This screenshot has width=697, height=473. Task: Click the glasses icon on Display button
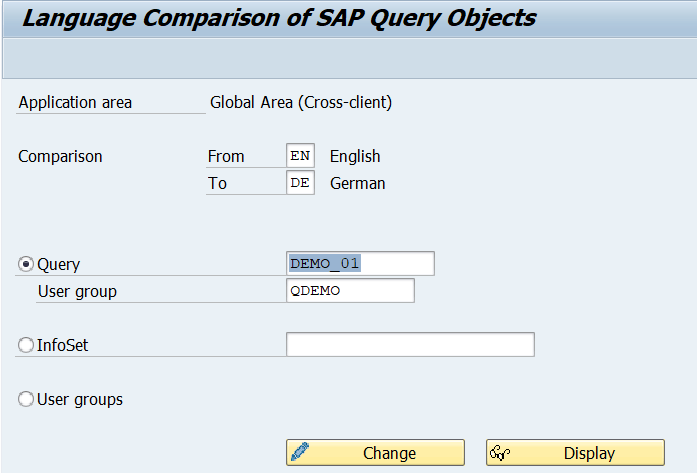[500, 453]
